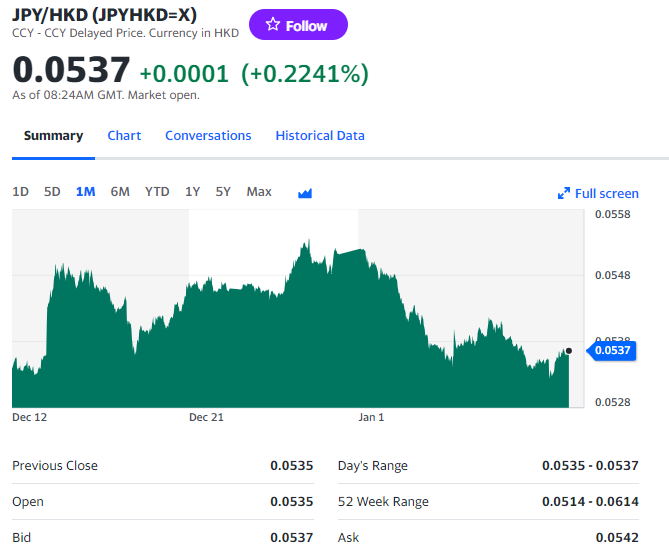Choose the 6M time range
669x558 pixels.
pyautogui.click(x=120, y=192)
